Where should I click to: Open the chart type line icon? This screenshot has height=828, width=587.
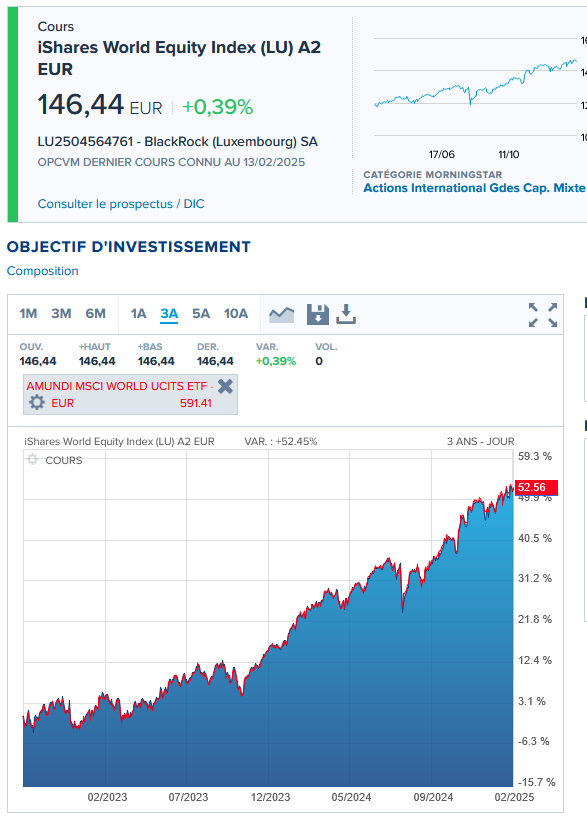pyautogui.click(x=281, y=314)
